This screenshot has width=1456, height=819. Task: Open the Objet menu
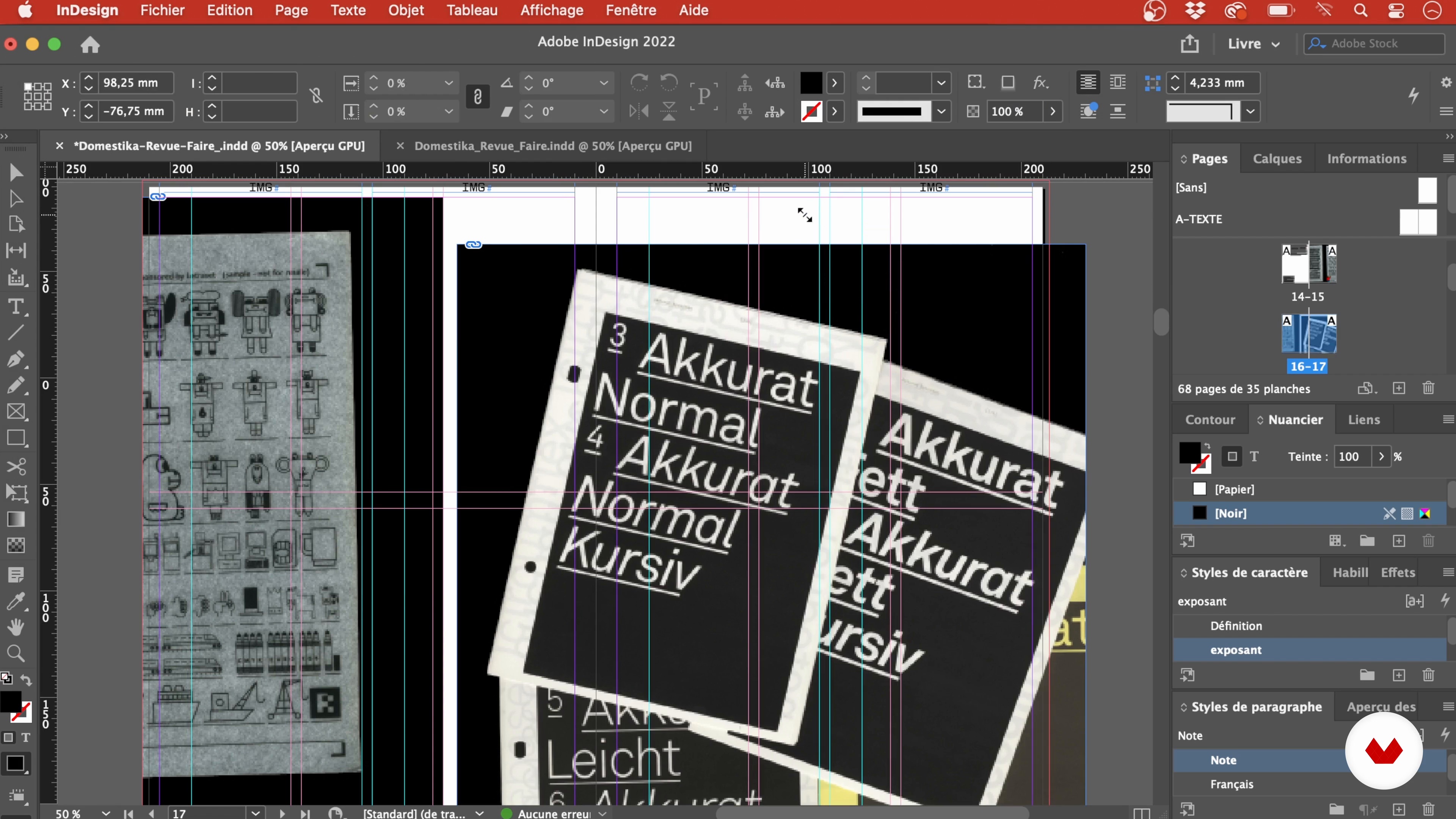pos(406,10)
